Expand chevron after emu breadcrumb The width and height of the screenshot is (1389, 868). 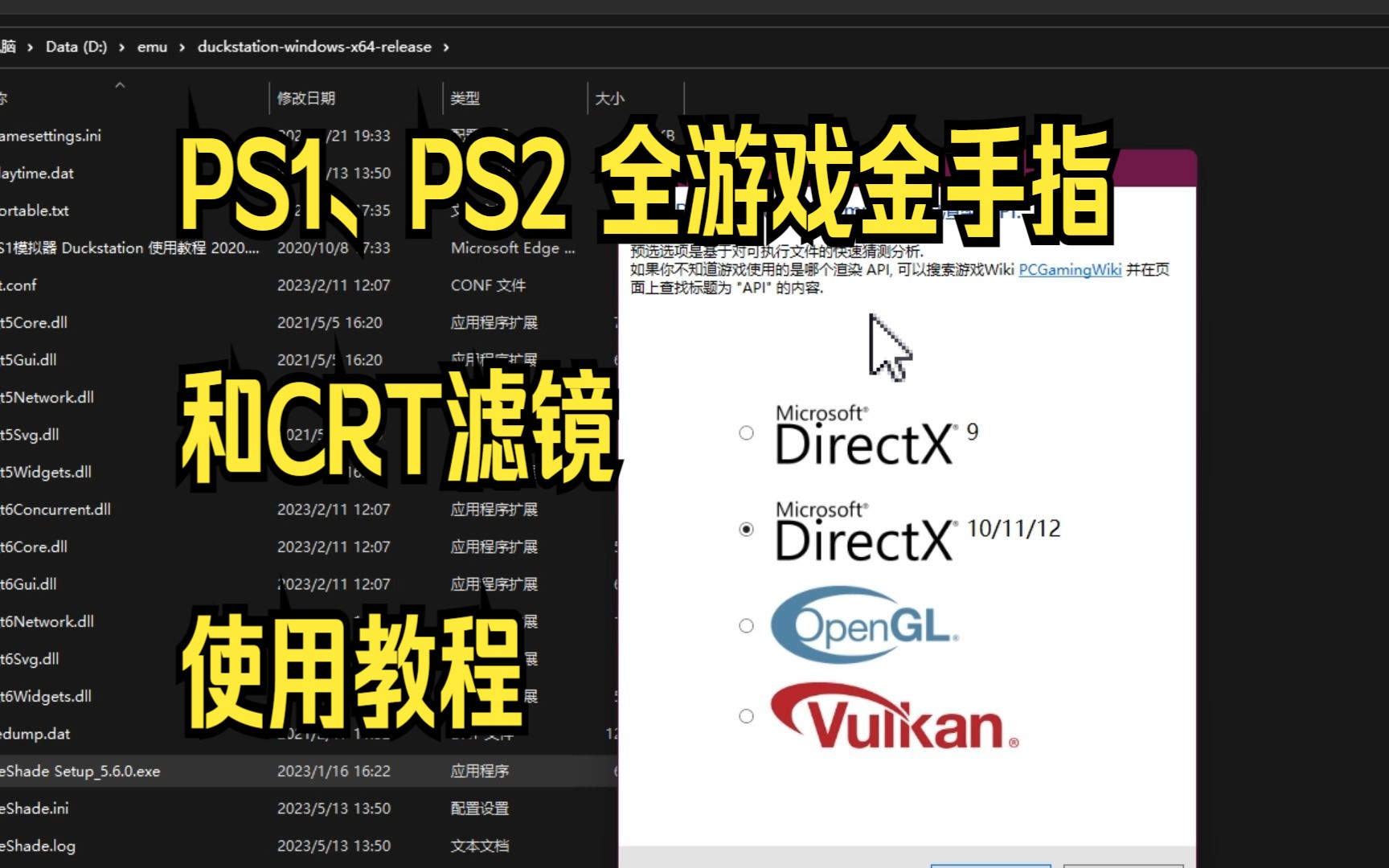[182, 47]
